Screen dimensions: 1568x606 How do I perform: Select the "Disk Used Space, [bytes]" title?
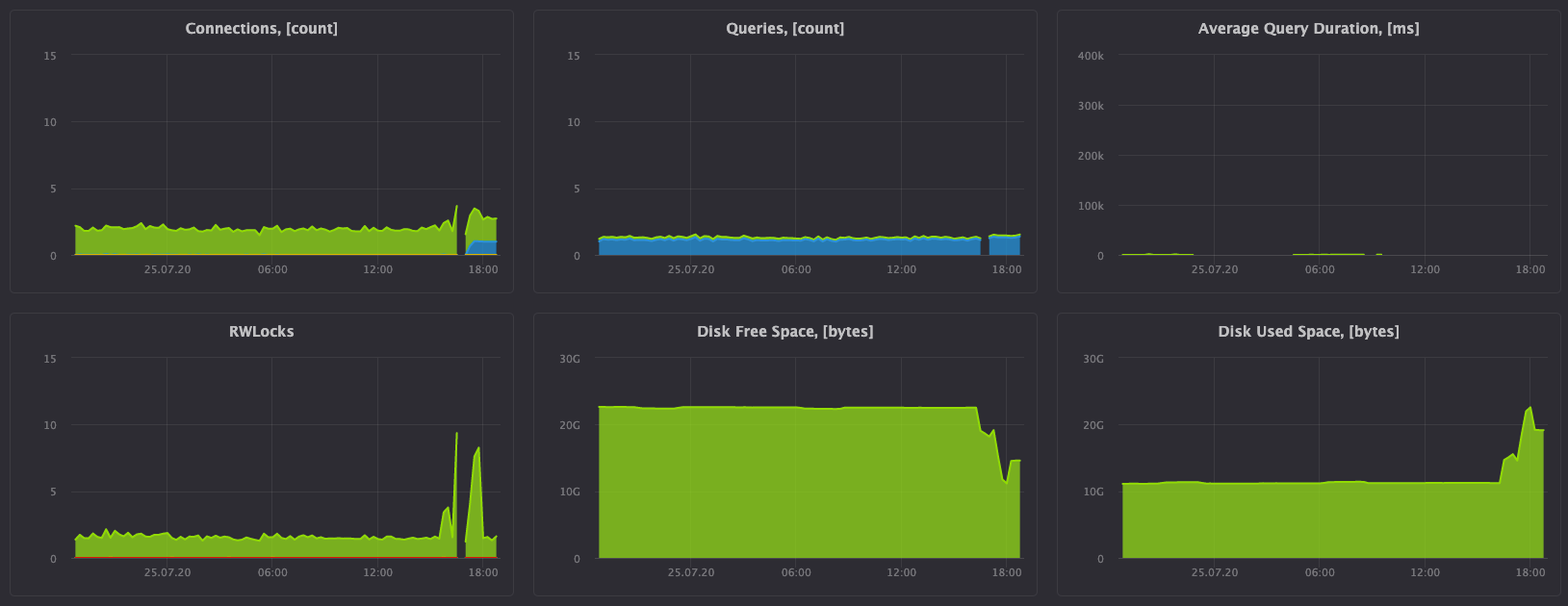[x=1309, y=332]
